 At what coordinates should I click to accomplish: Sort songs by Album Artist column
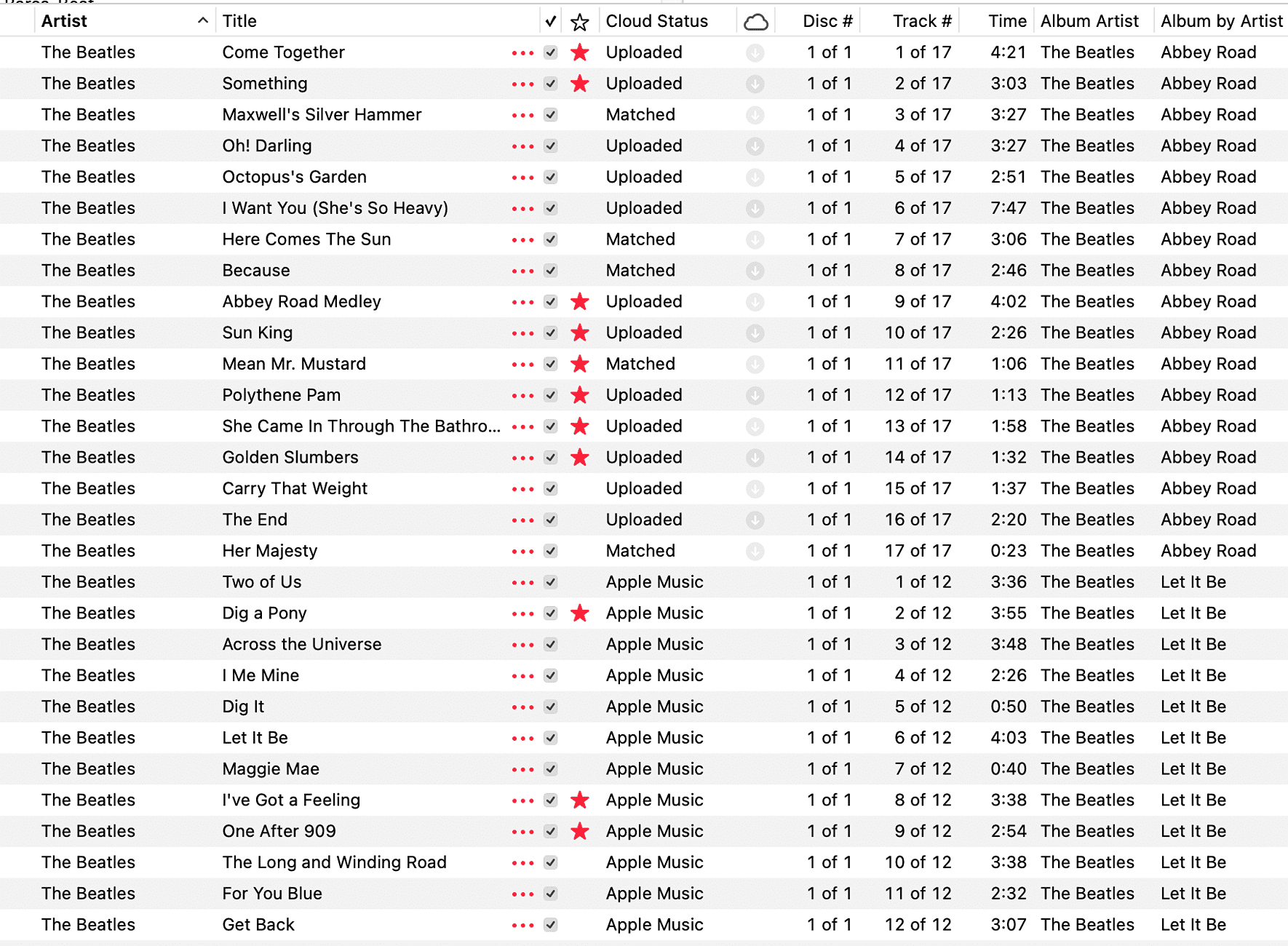coord(1089,21)
